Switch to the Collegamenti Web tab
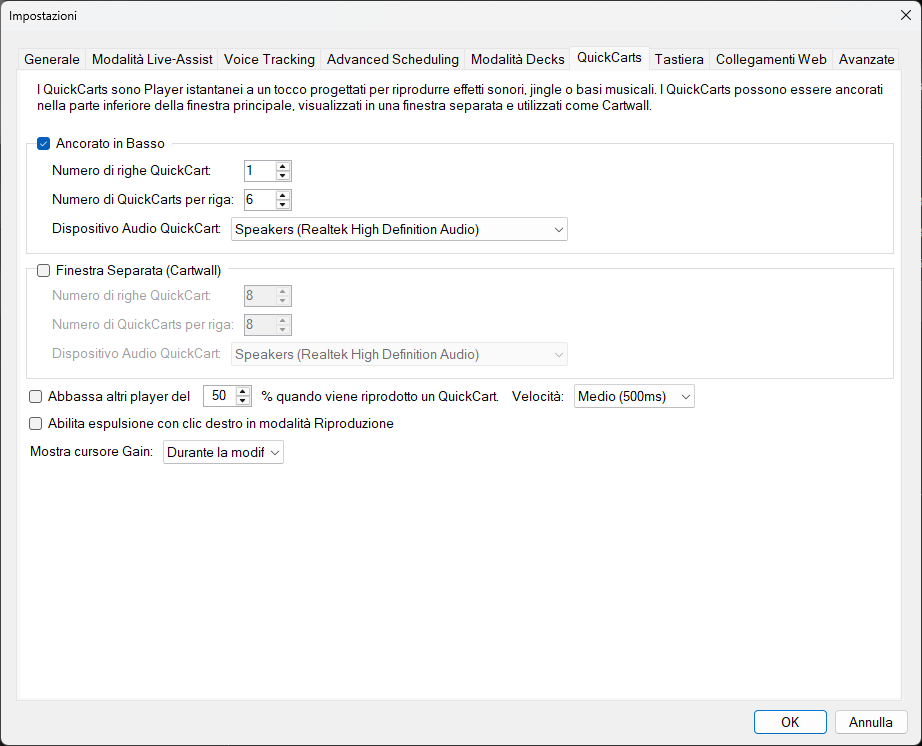This screenshot has height=746, width=922. pos(771,59)
